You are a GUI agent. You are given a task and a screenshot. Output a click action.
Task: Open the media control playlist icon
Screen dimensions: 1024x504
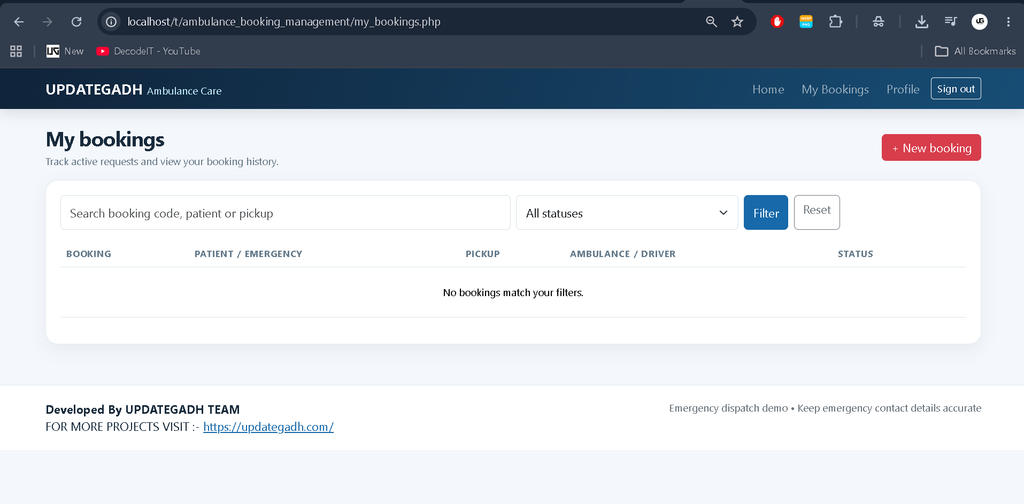coord(950,22)
